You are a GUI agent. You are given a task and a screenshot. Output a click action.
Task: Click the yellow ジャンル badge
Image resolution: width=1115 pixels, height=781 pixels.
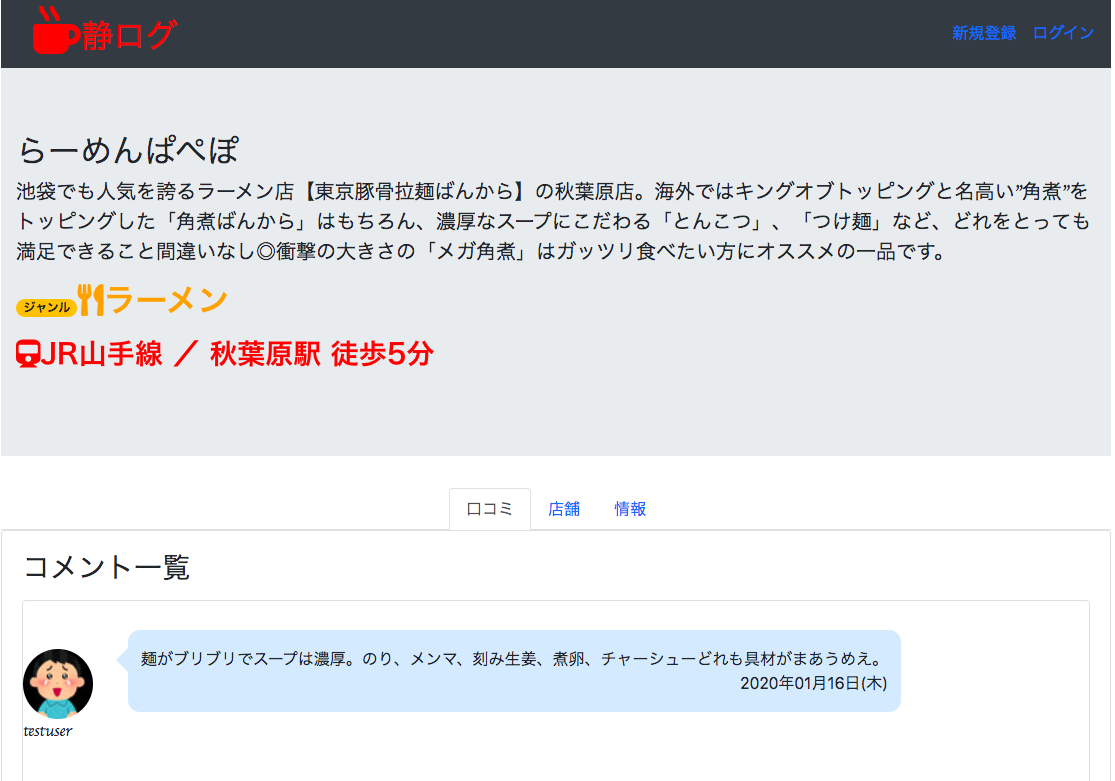point(46,307)
